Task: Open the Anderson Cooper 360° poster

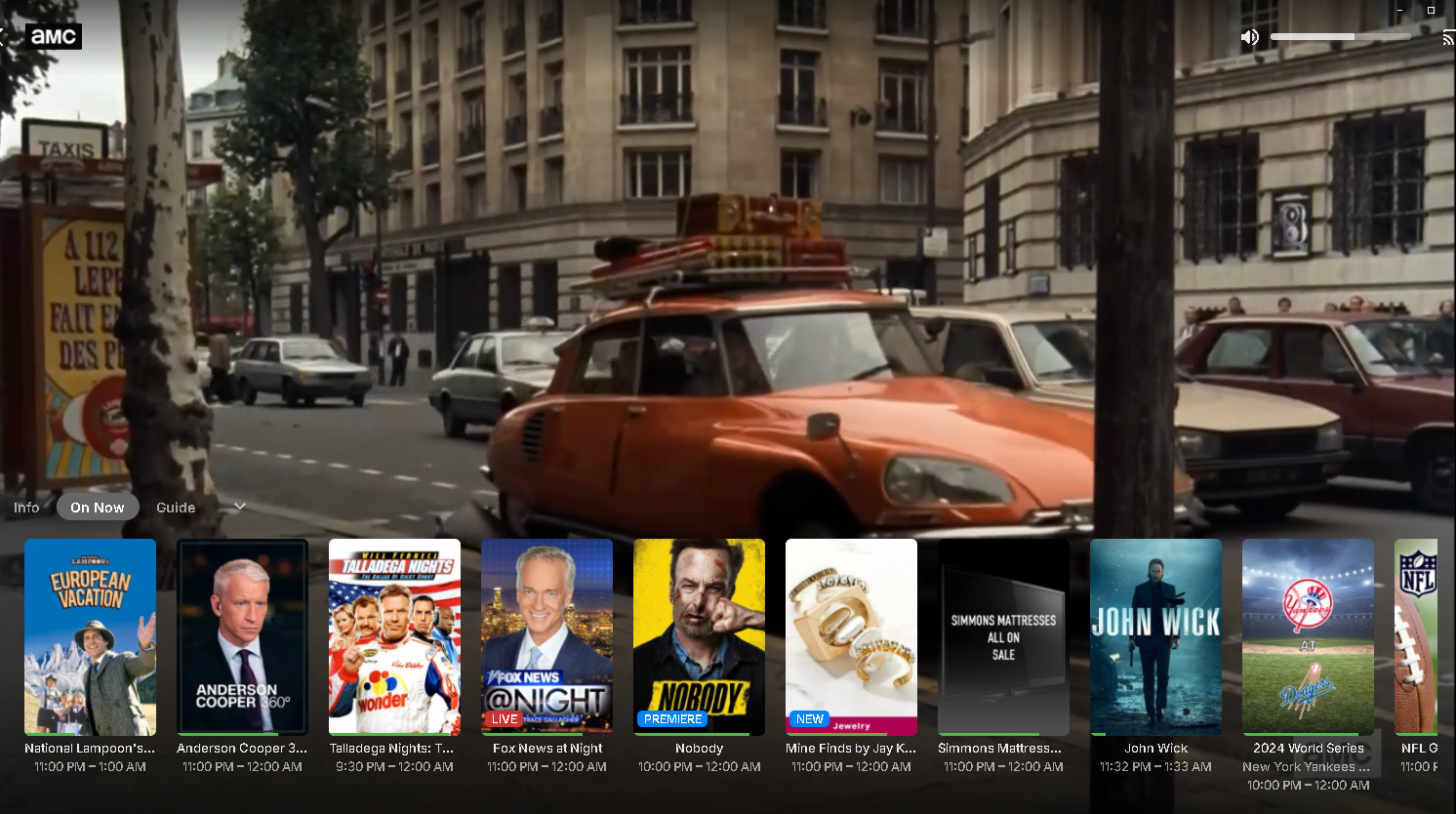Action: point(242,636)
